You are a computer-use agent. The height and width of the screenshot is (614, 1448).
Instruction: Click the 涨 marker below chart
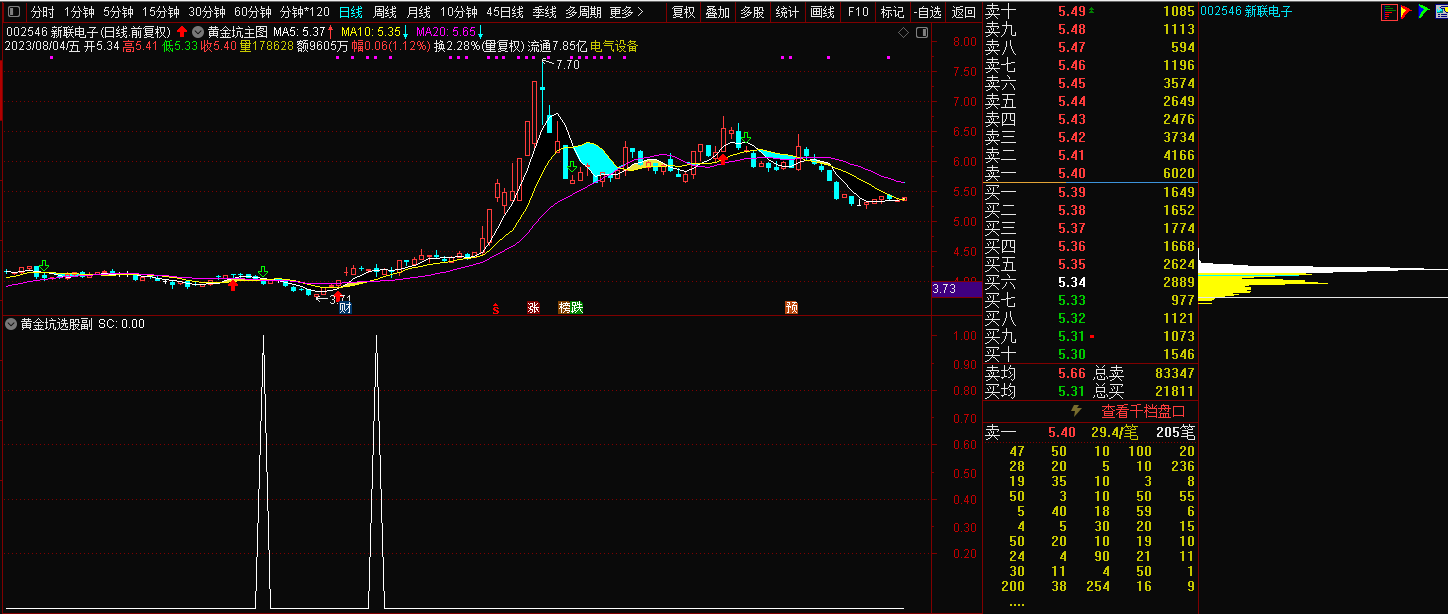pyautogui.click(x=533, y=308)
